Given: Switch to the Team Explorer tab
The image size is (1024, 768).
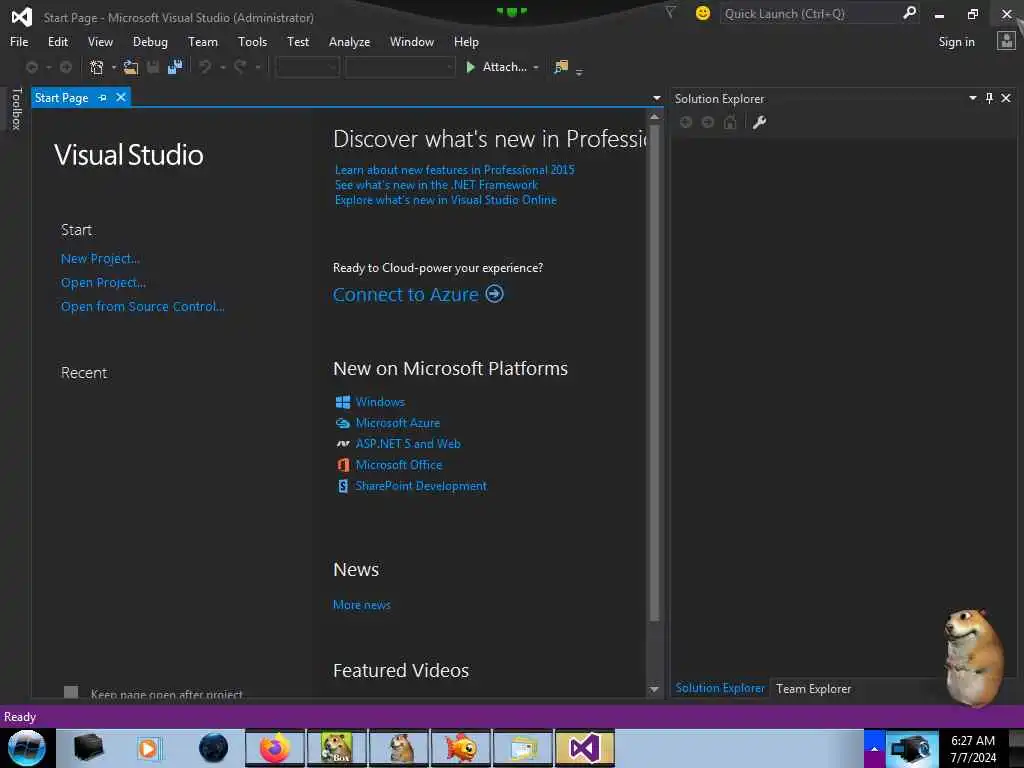Looking at the screenshot, I should point(813,688).
